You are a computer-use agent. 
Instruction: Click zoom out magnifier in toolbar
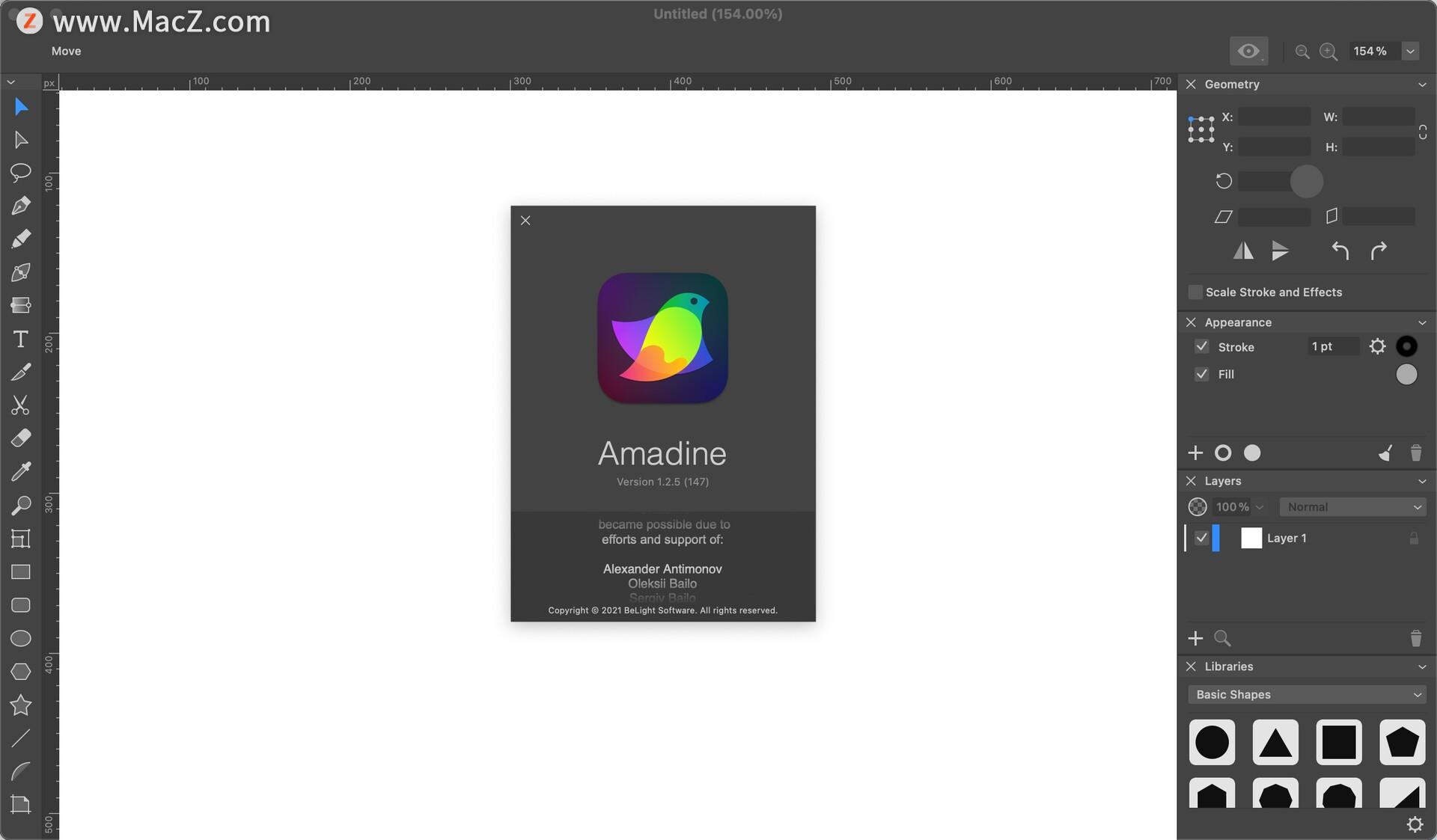coord(1302,52)
